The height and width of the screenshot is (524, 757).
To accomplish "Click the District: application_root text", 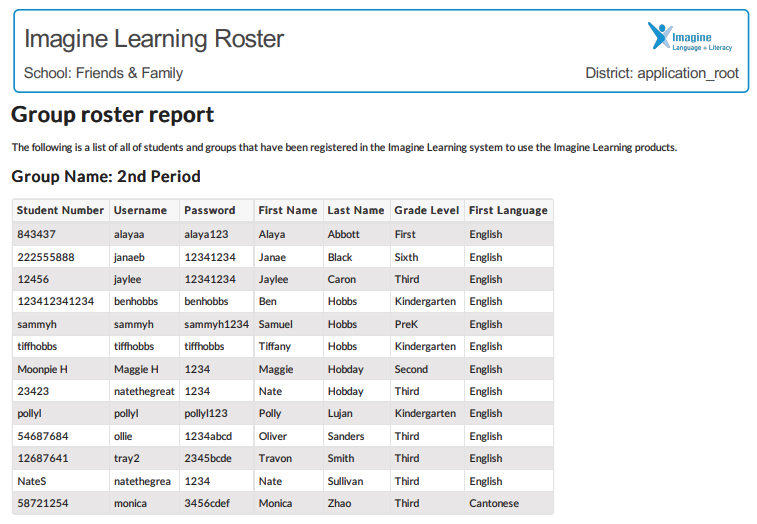I will click(x=661, y=73).
